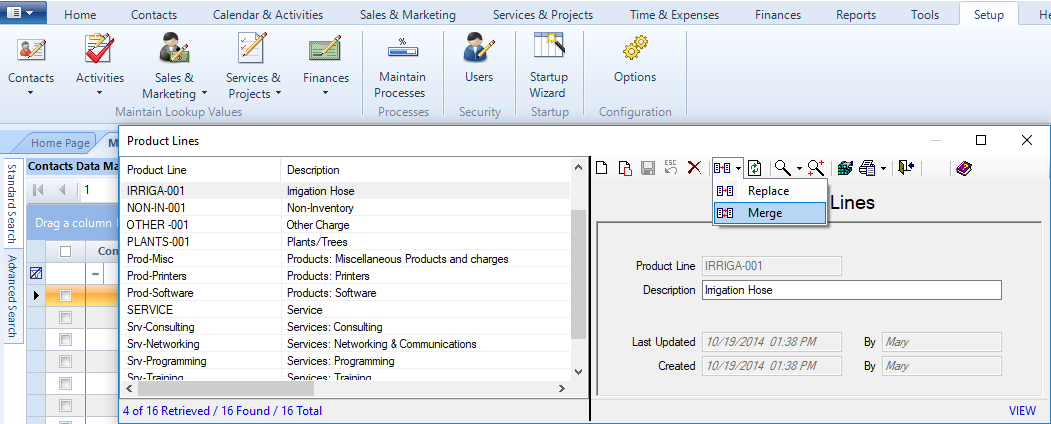Check the checkbox in the highlighted orange row
Viewport: 1051px width, 424px height.
click(x=66, y=296)
